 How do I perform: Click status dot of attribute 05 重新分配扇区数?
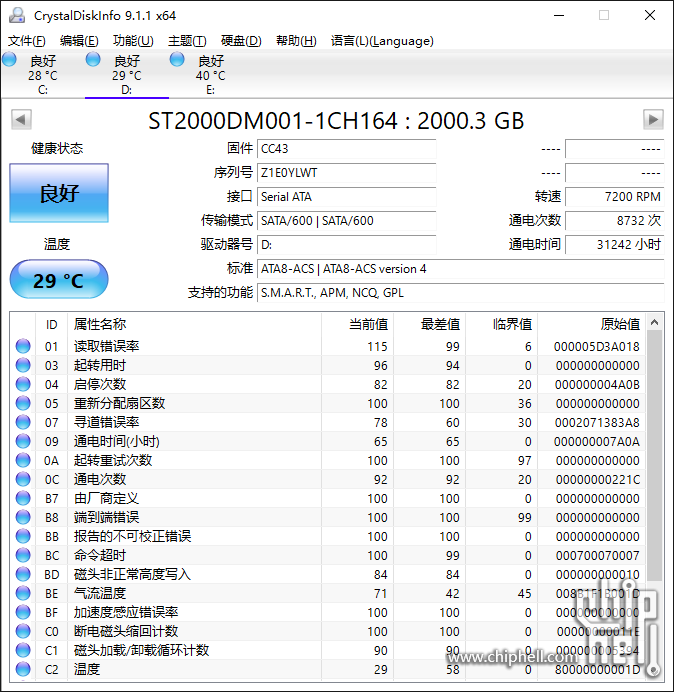tap(23, 403)
